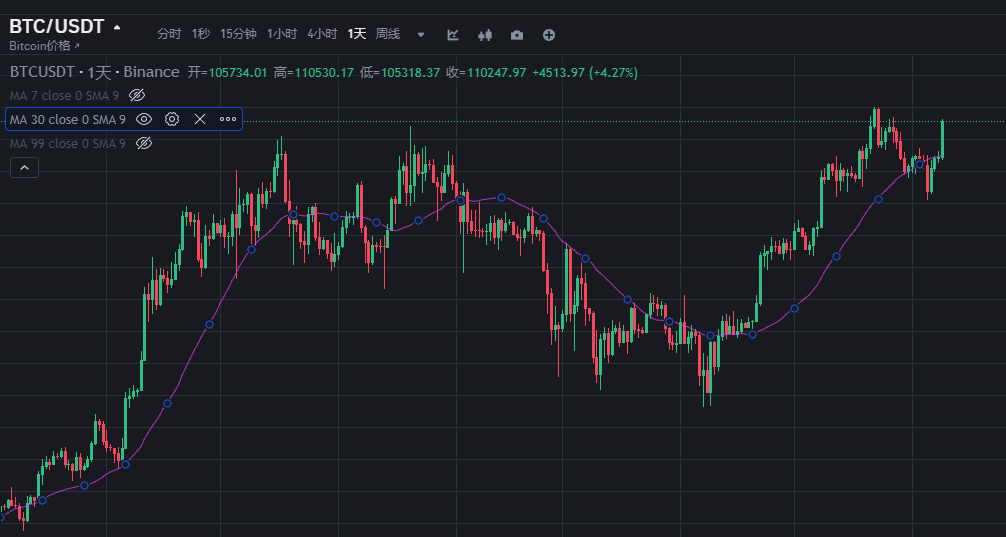Remove the MA 30 indicator

click(200, 119)
